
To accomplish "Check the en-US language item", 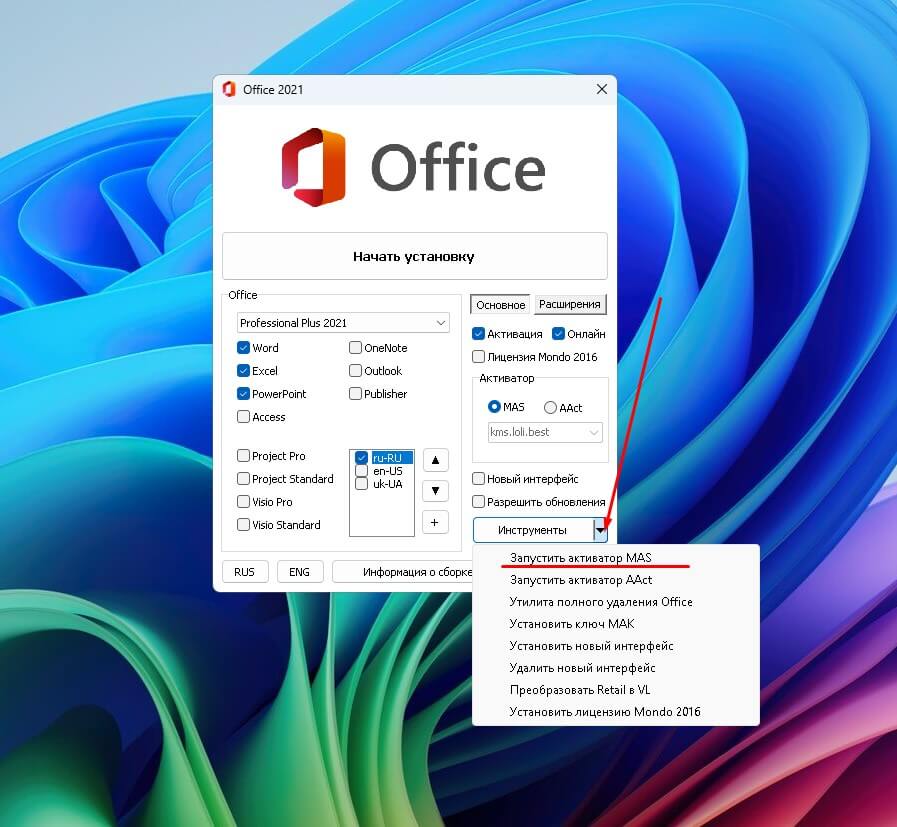I will coord(361,471).
